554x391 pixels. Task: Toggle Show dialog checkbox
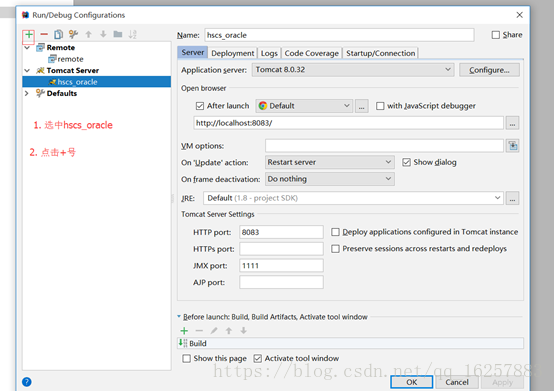pyautogui.click(x=406, y=162)
